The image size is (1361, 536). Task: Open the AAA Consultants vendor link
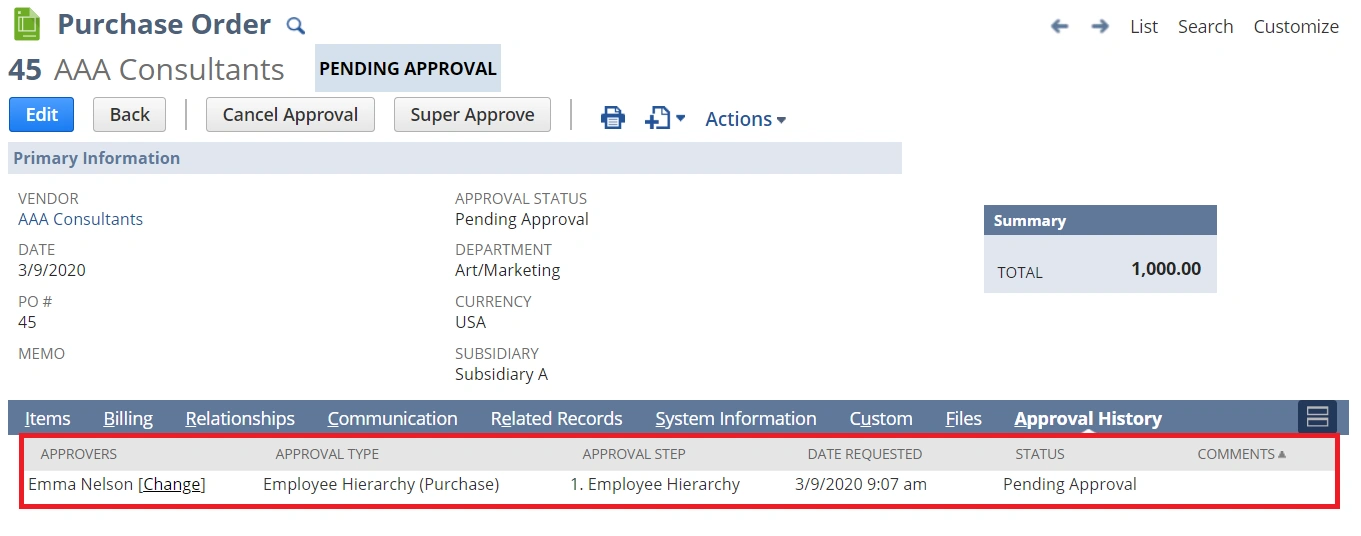pos(80,219)
